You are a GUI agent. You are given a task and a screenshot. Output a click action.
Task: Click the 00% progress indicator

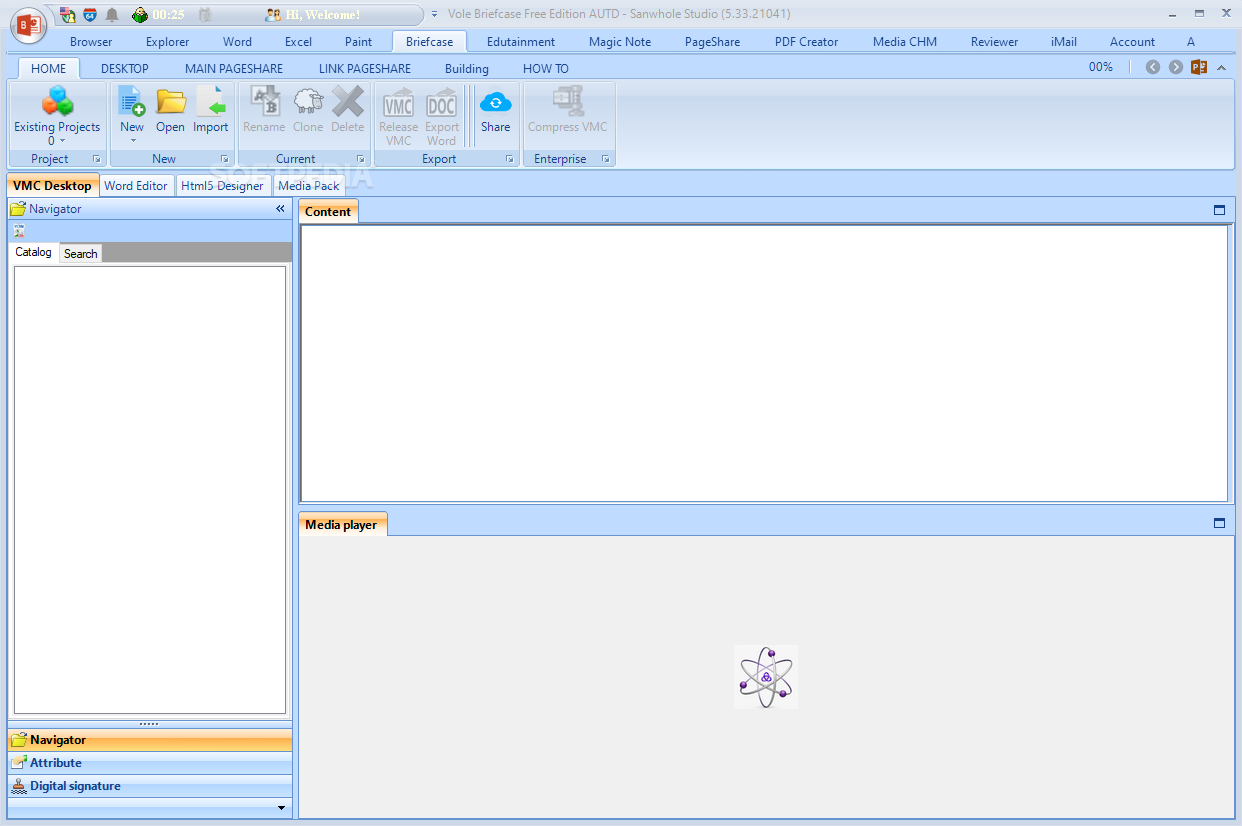click(x=1101, y=67)
